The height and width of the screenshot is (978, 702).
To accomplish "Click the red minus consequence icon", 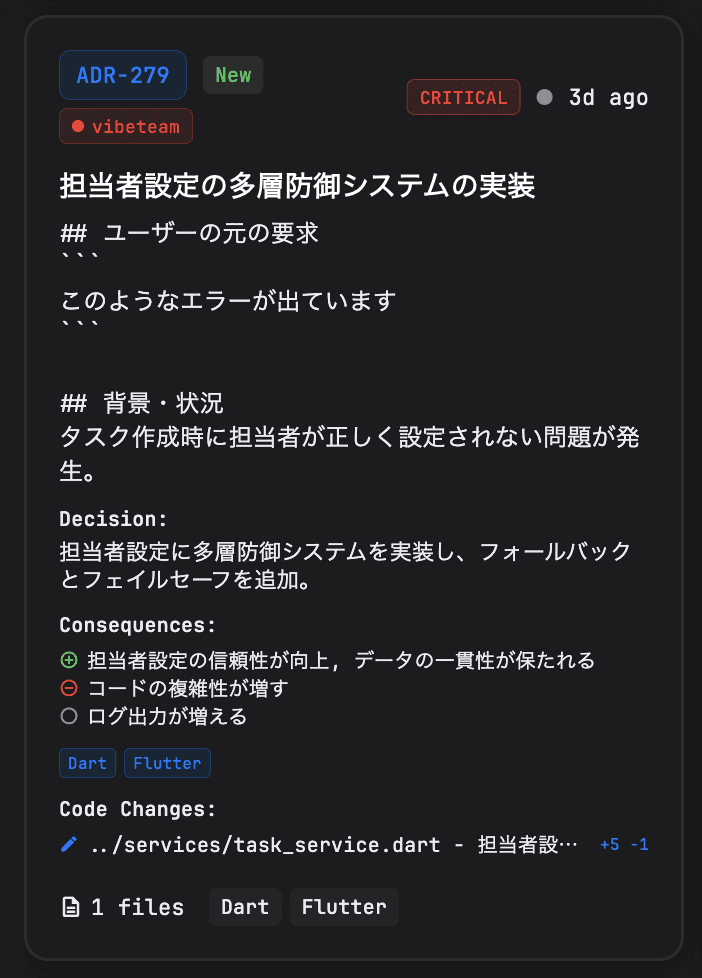I will [69, 688].
